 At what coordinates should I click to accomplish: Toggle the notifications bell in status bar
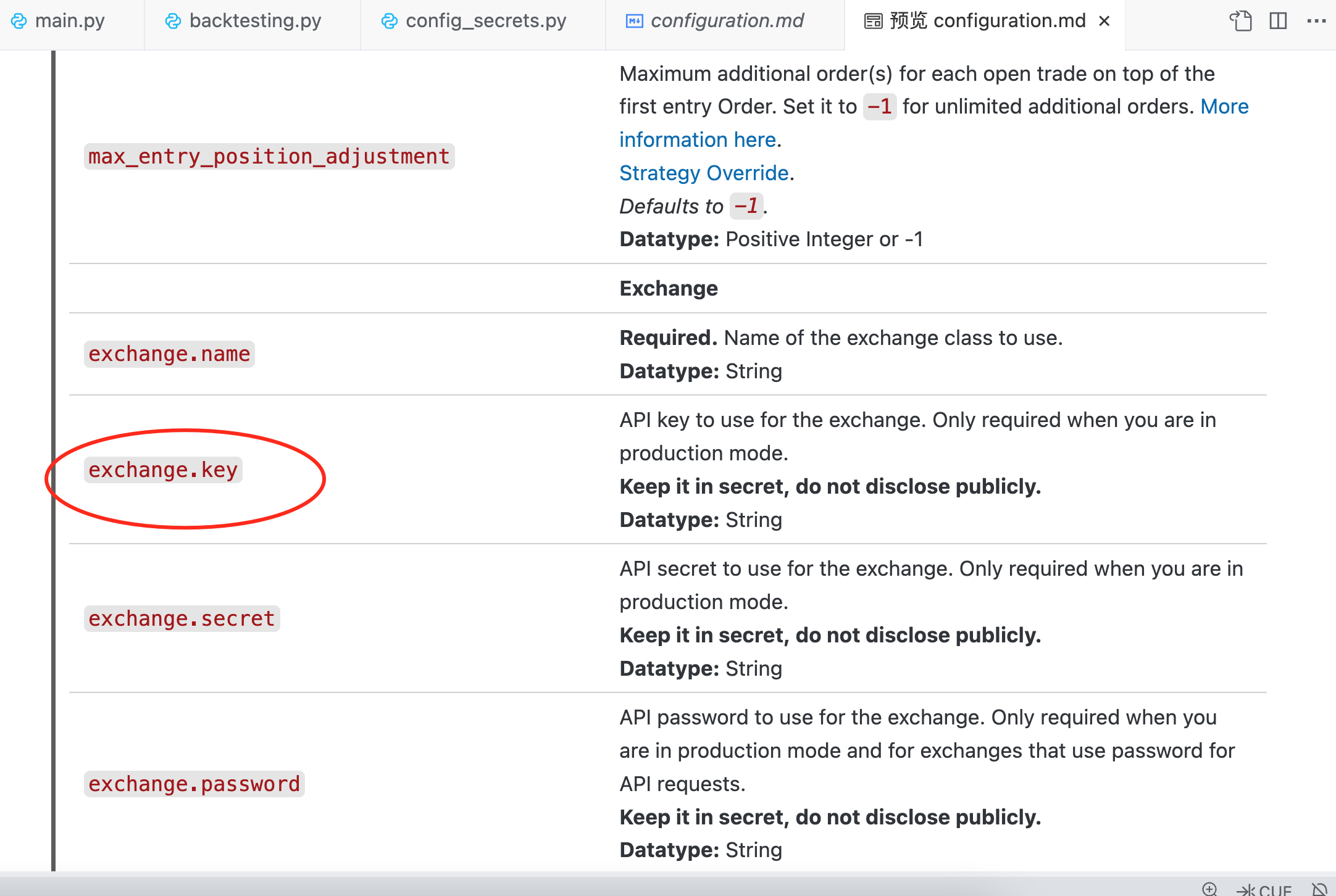click(1319, 889)
